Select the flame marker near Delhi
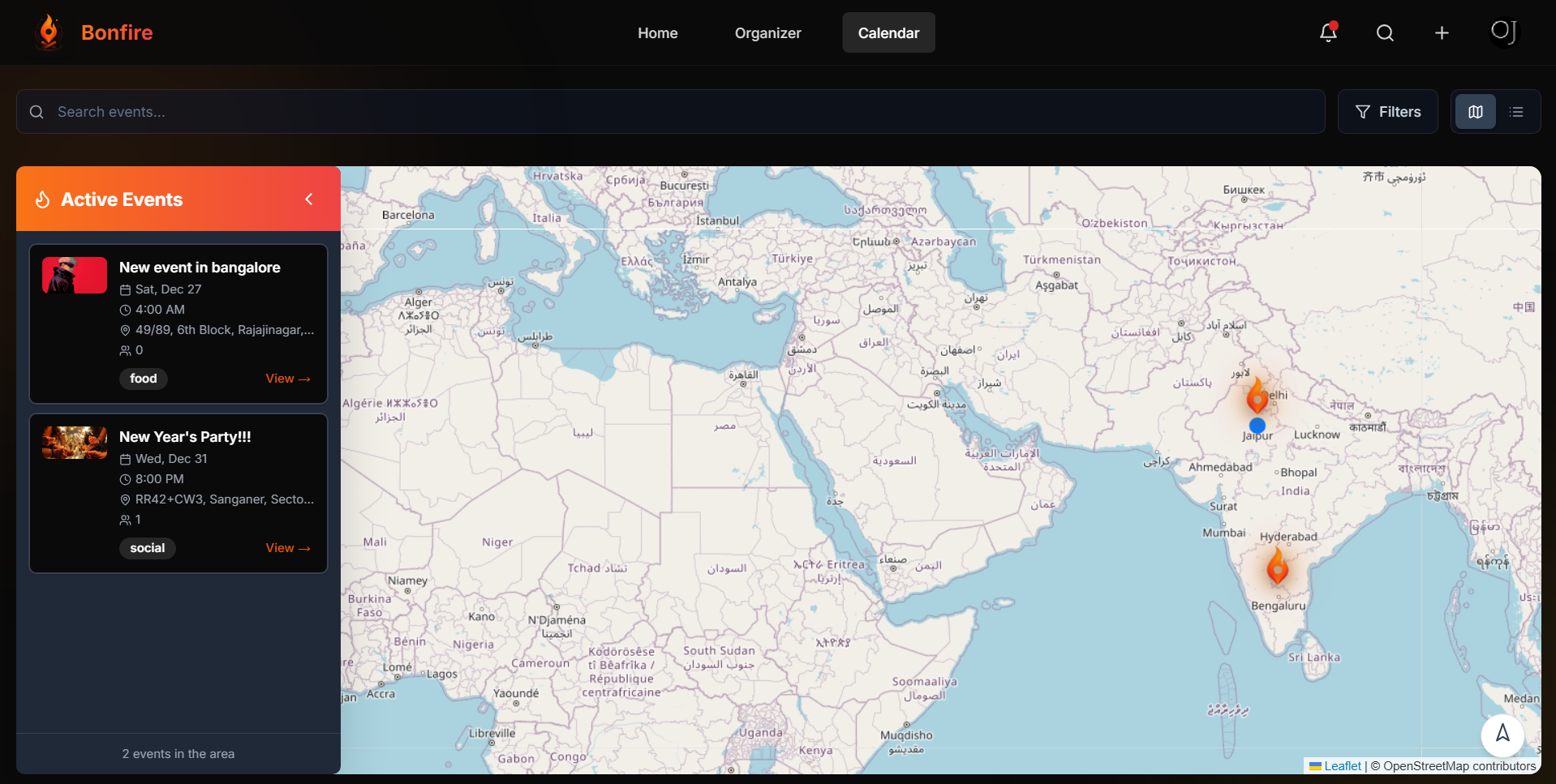Image resolution: width=1556 pixels, height=784 pixels. [1257, 396]
